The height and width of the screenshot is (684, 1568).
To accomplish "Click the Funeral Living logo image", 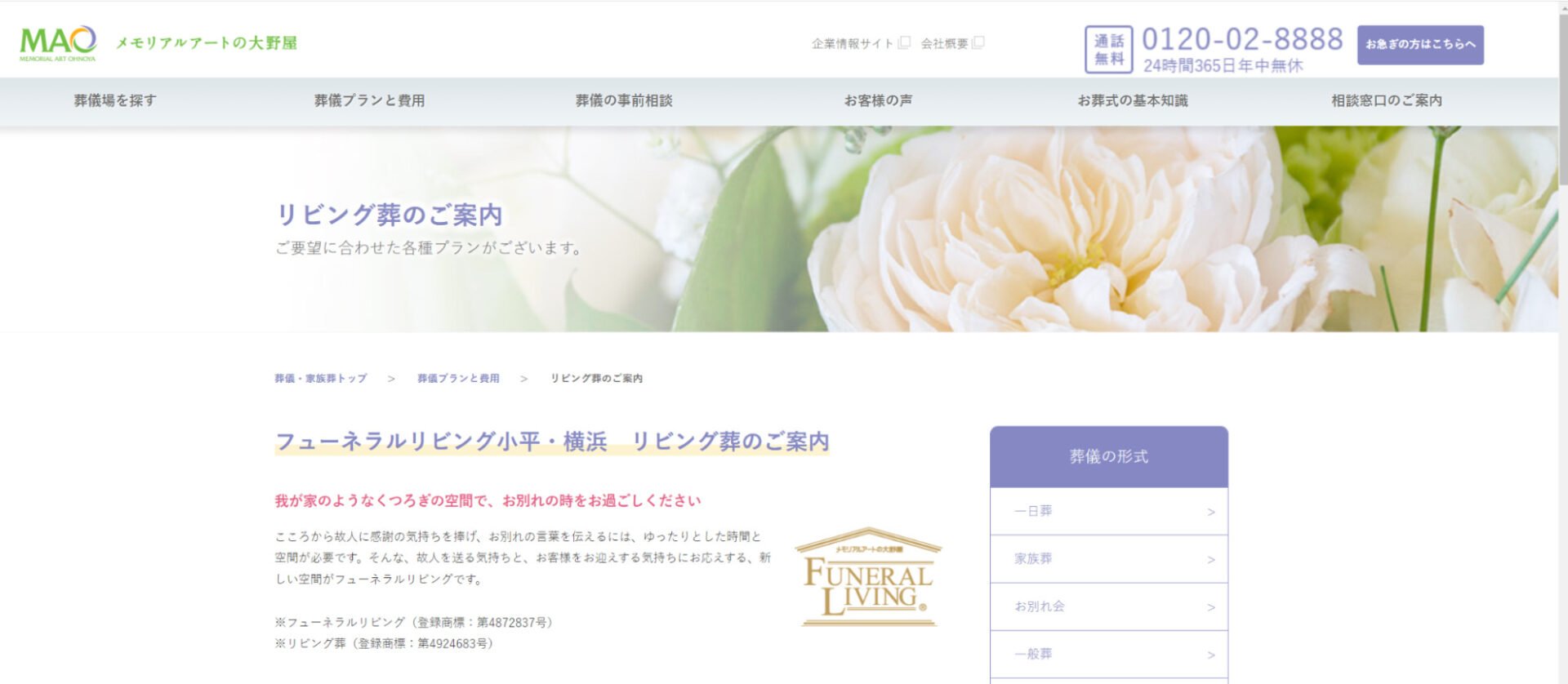I will 868,578.
